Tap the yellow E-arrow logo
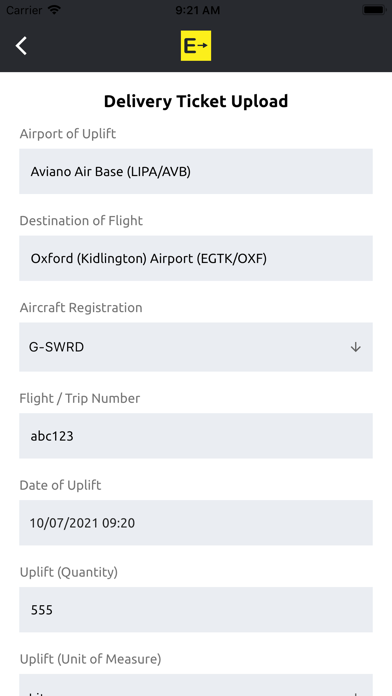The image size is (392, 696). pos(196,46)
